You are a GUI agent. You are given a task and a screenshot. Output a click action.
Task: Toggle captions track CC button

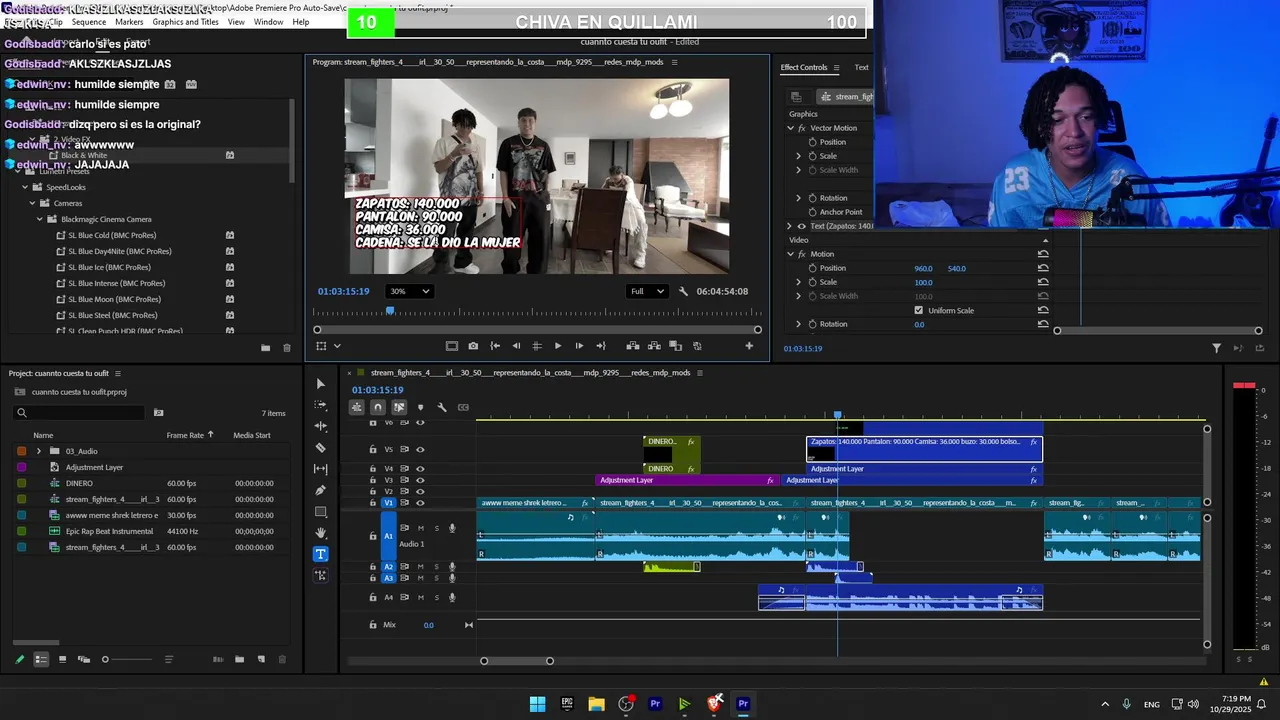coord(463,407)
